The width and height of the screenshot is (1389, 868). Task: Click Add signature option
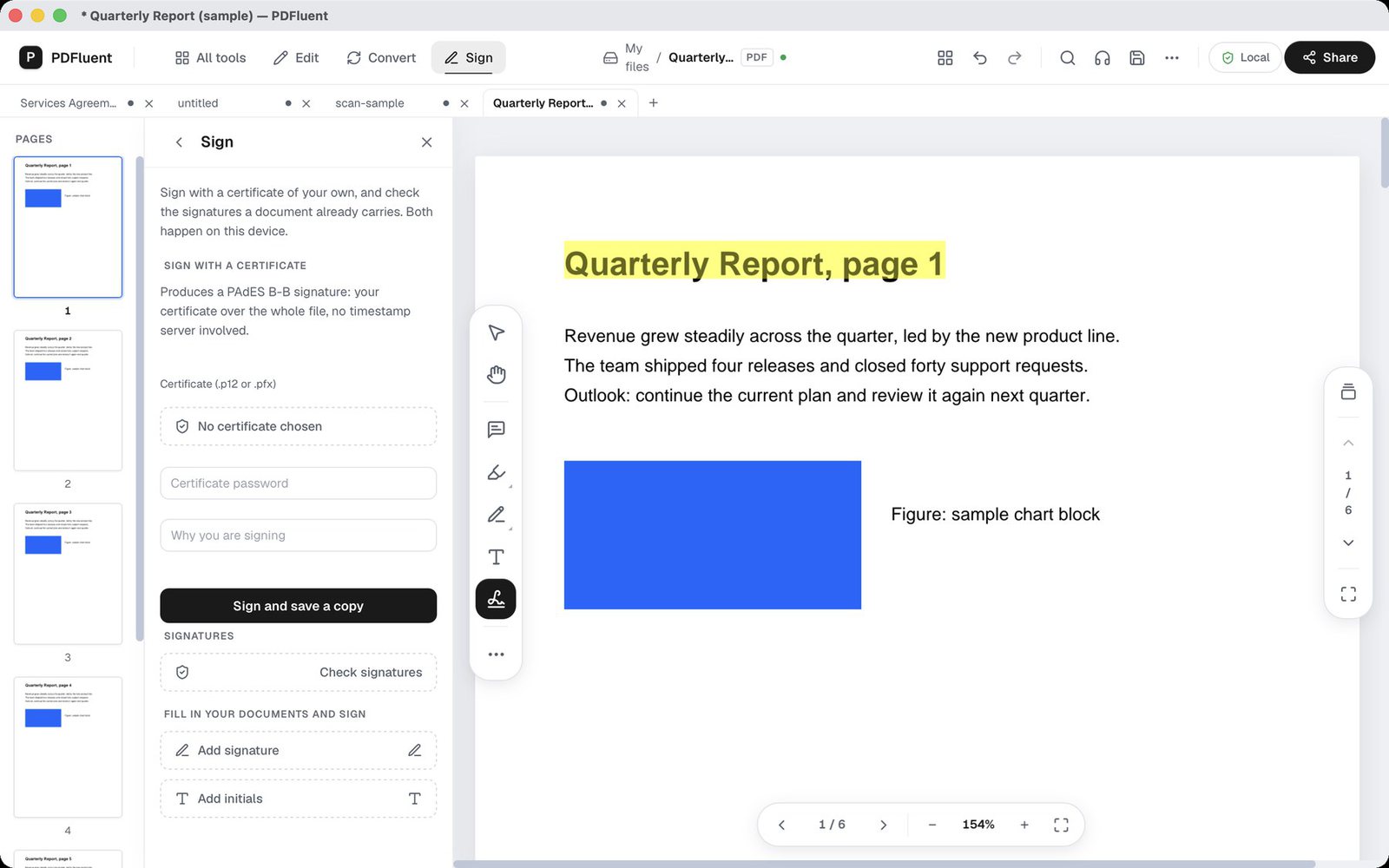coord(298,751)
